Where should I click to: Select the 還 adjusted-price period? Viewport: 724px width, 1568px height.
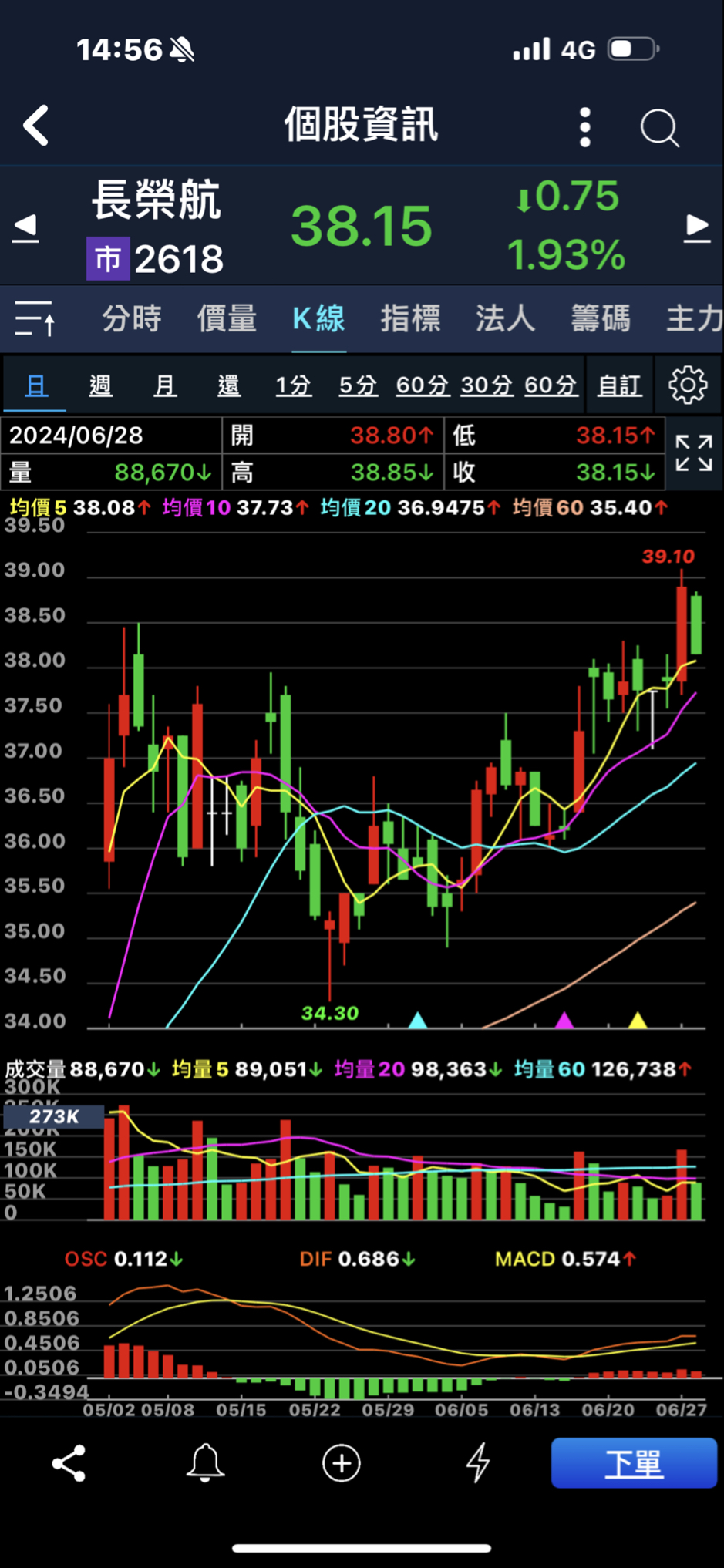229,385
